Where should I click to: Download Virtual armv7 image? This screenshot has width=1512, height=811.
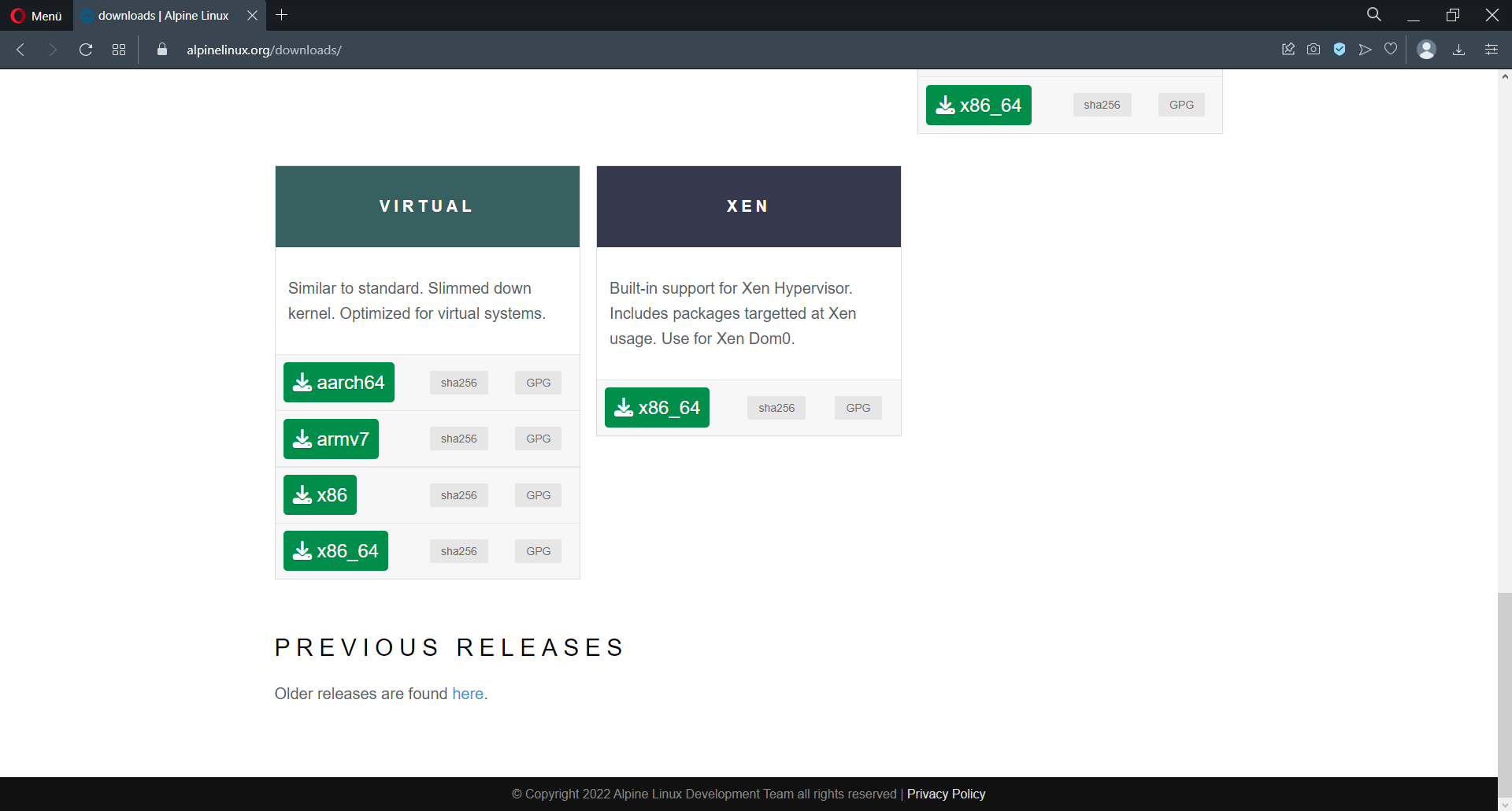pos(331,439)
